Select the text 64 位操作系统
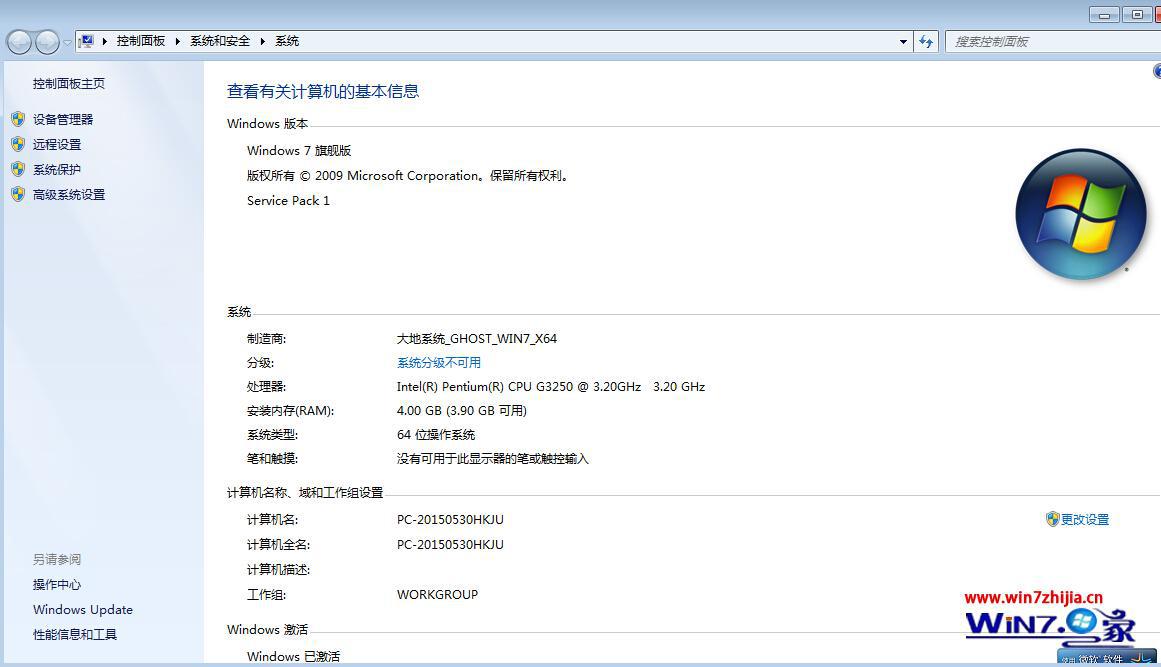The image size is (1161, 667). [436, 435]
